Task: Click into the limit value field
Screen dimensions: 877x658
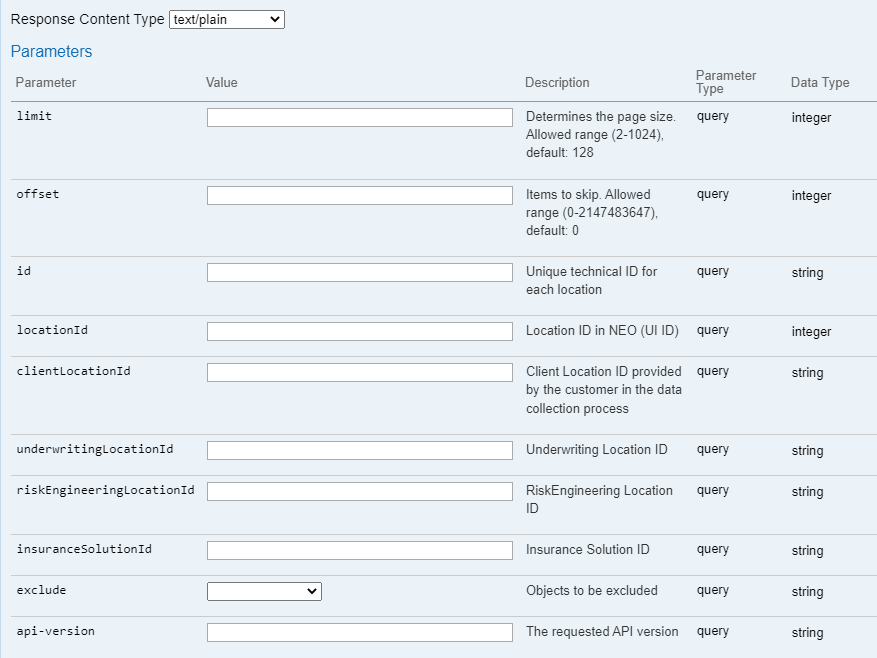Action: 358,117
